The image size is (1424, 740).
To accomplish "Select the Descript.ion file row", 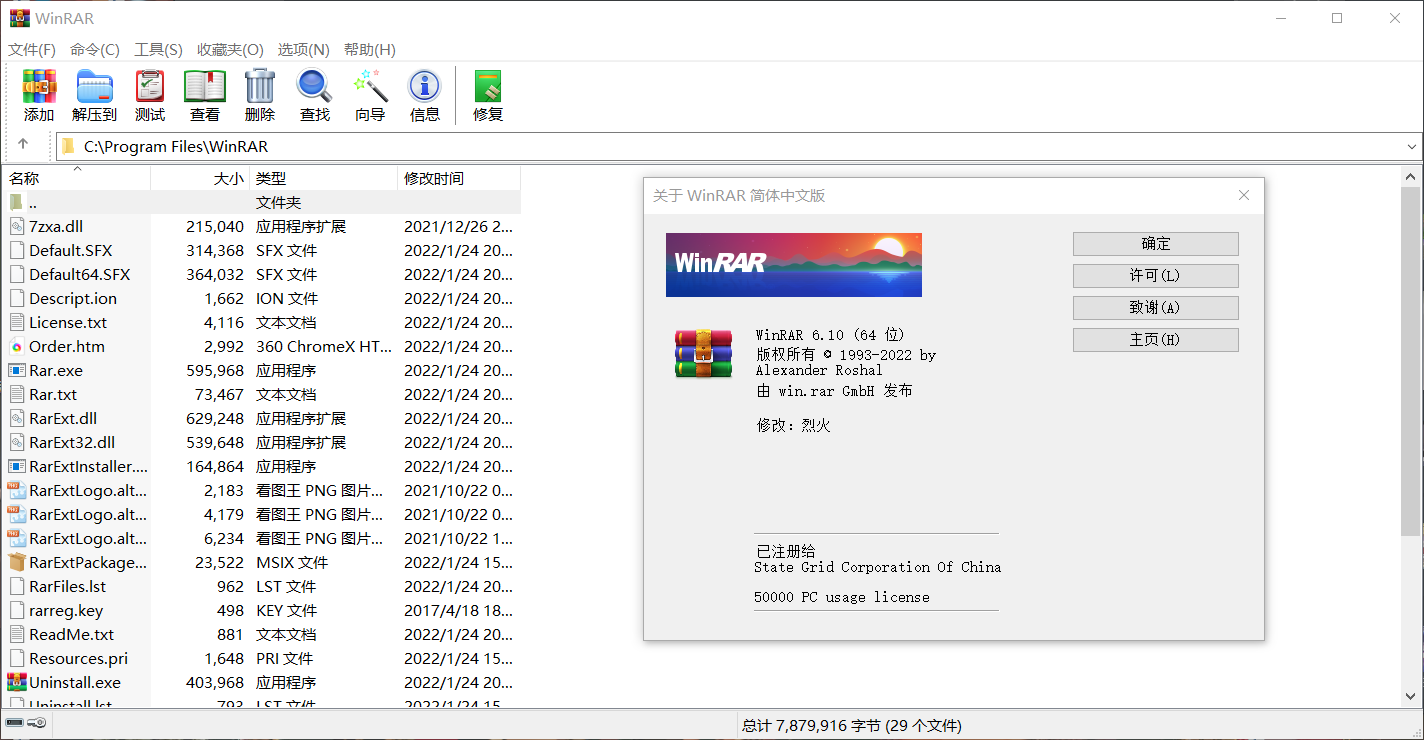I will 262,299.
